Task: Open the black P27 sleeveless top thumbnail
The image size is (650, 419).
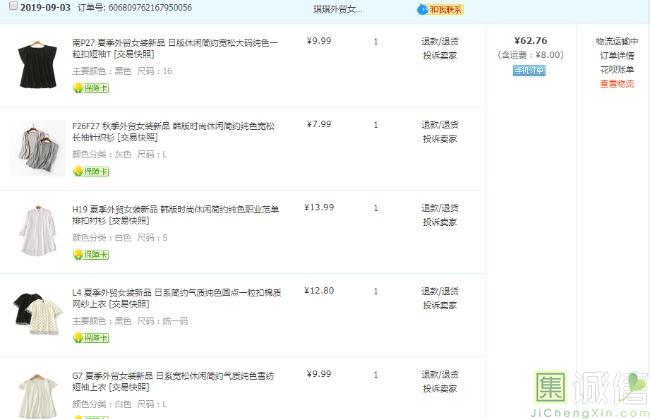Action: point(38,64)
